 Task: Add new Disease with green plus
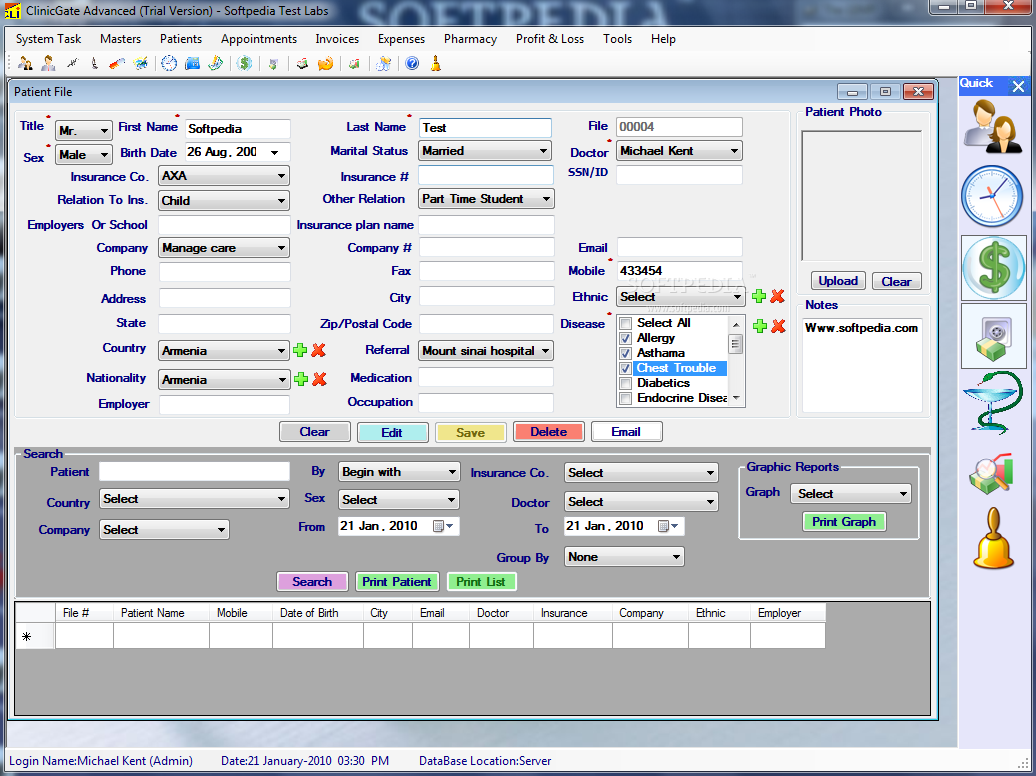(x=760, y=325)
